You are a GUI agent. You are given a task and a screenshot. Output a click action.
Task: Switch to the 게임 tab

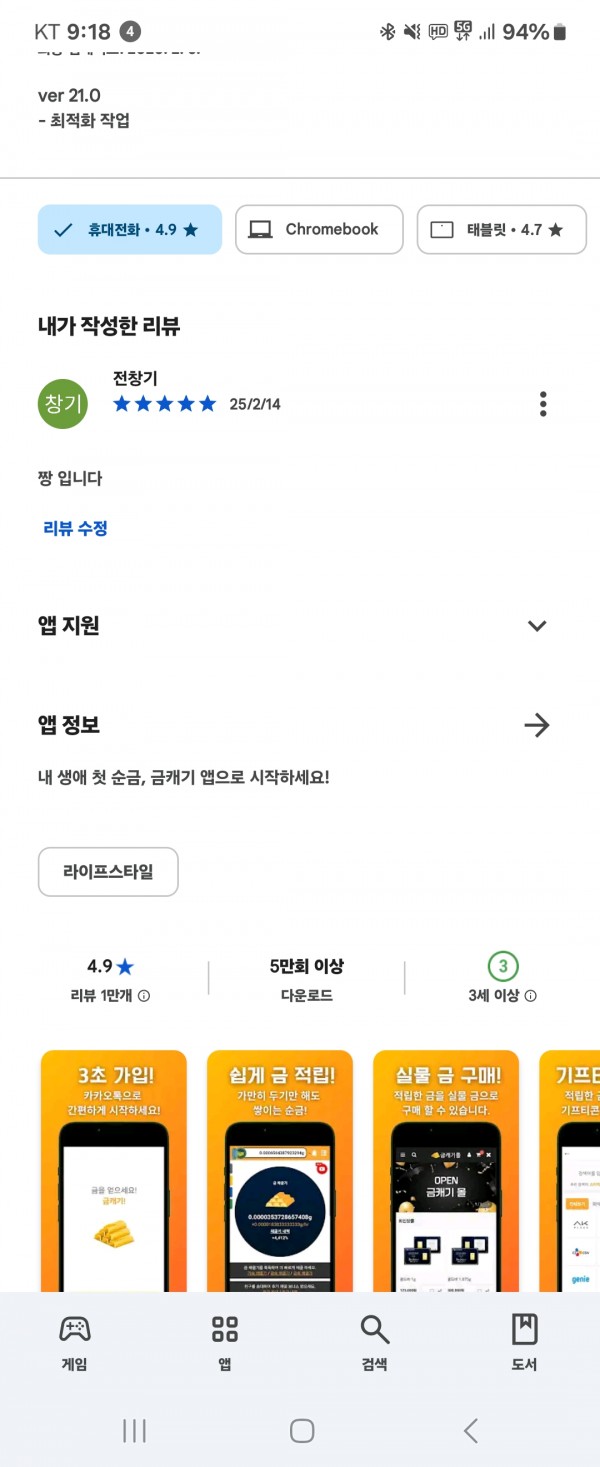point(75,1342)
